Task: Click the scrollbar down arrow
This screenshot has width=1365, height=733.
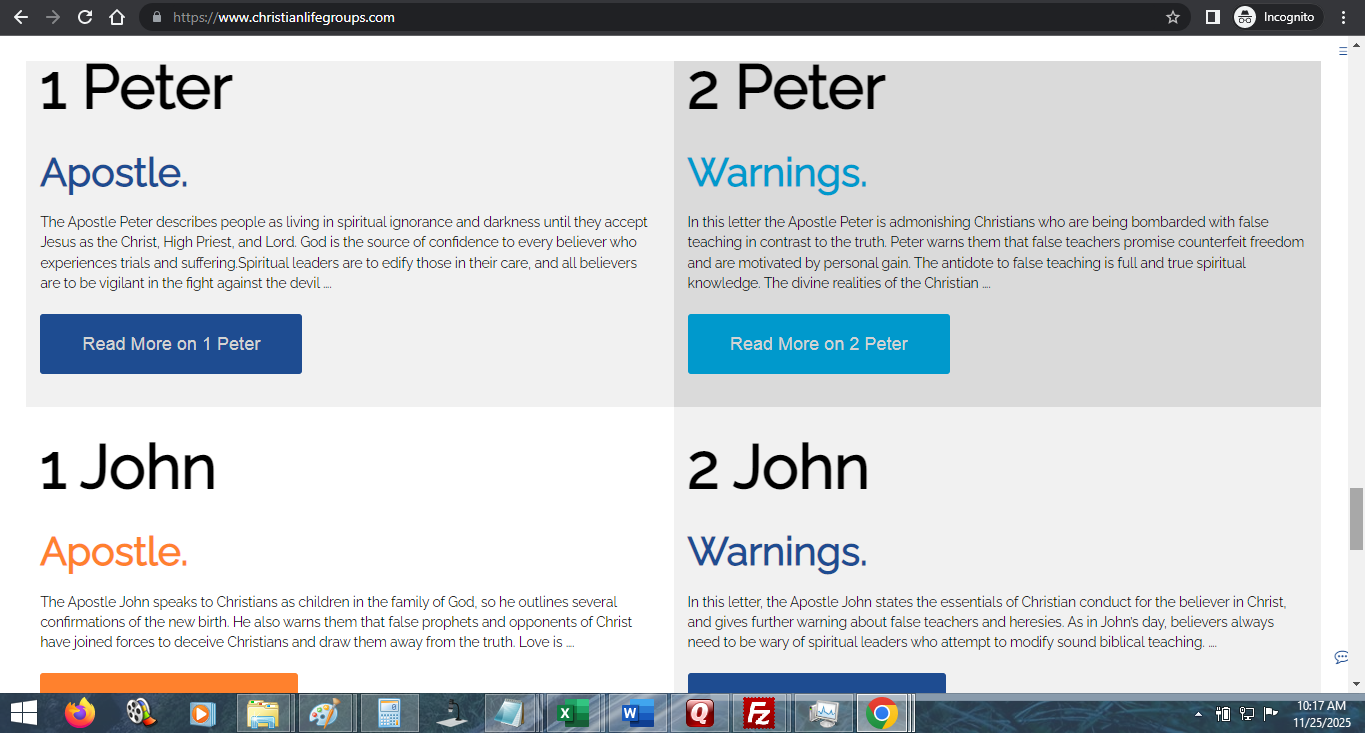Action: pyautogui.click(x=1356, y=684)
